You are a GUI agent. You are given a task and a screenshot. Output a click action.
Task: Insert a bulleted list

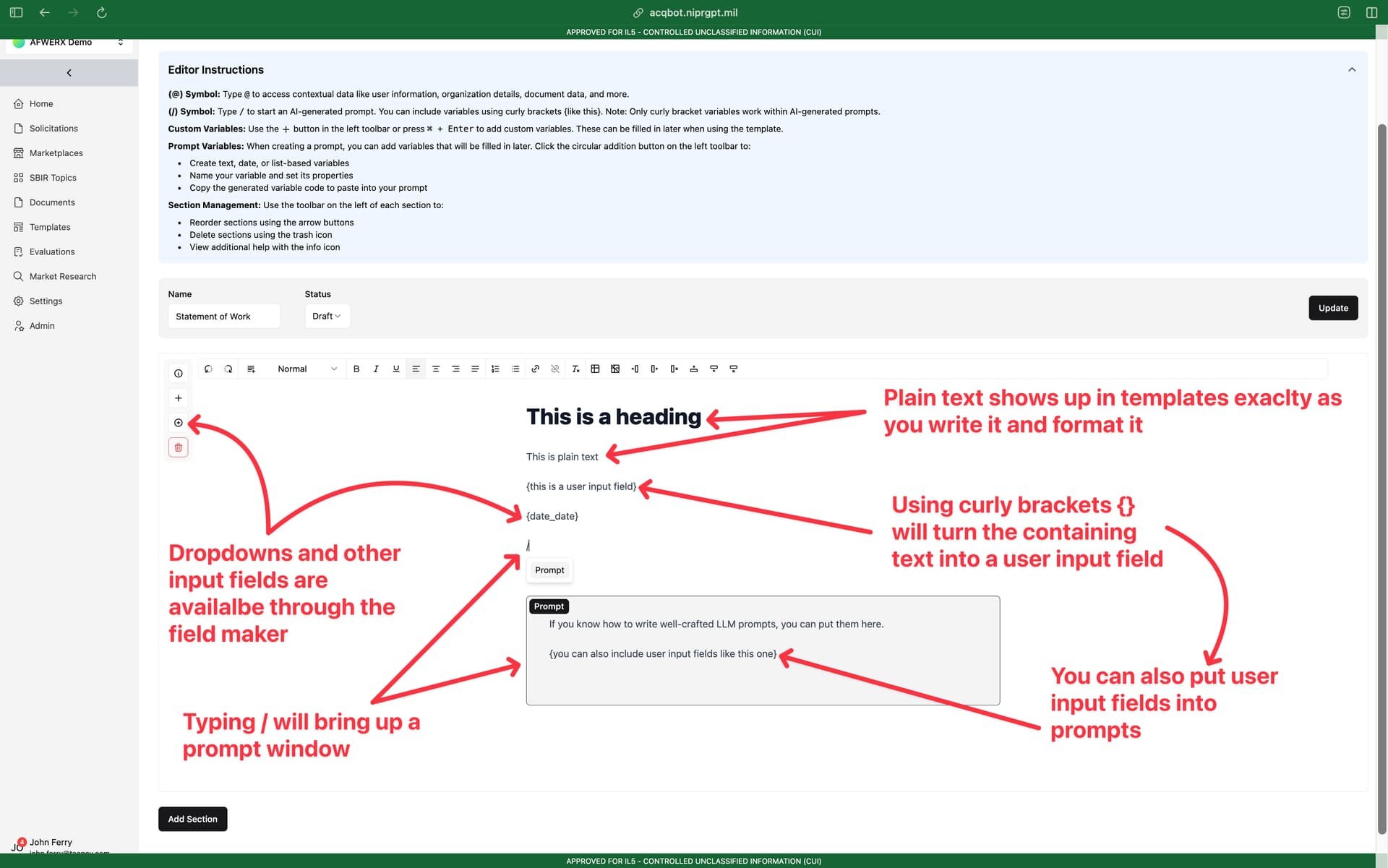[x=515, y=369]
